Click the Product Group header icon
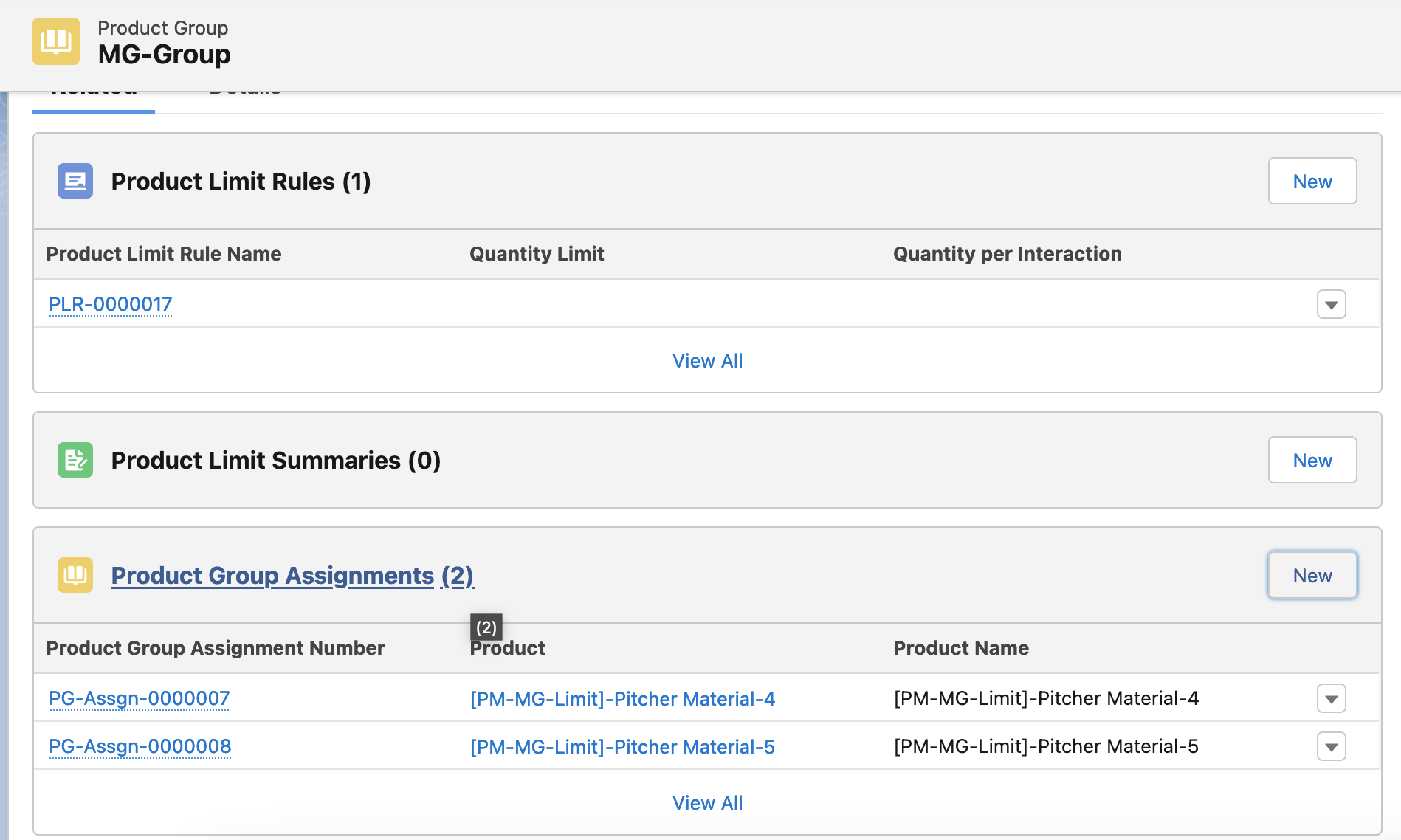Viewport: 1401px width, 840px height. (56, 41)
